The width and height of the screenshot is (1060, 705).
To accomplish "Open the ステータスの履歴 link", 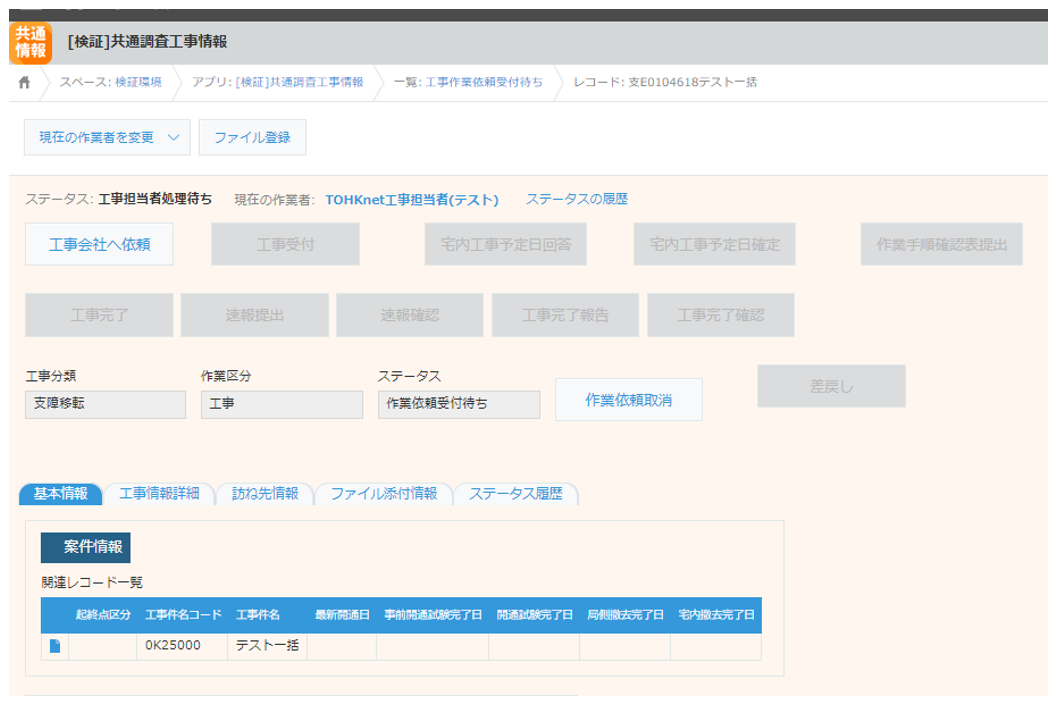I will pos(576,199).
